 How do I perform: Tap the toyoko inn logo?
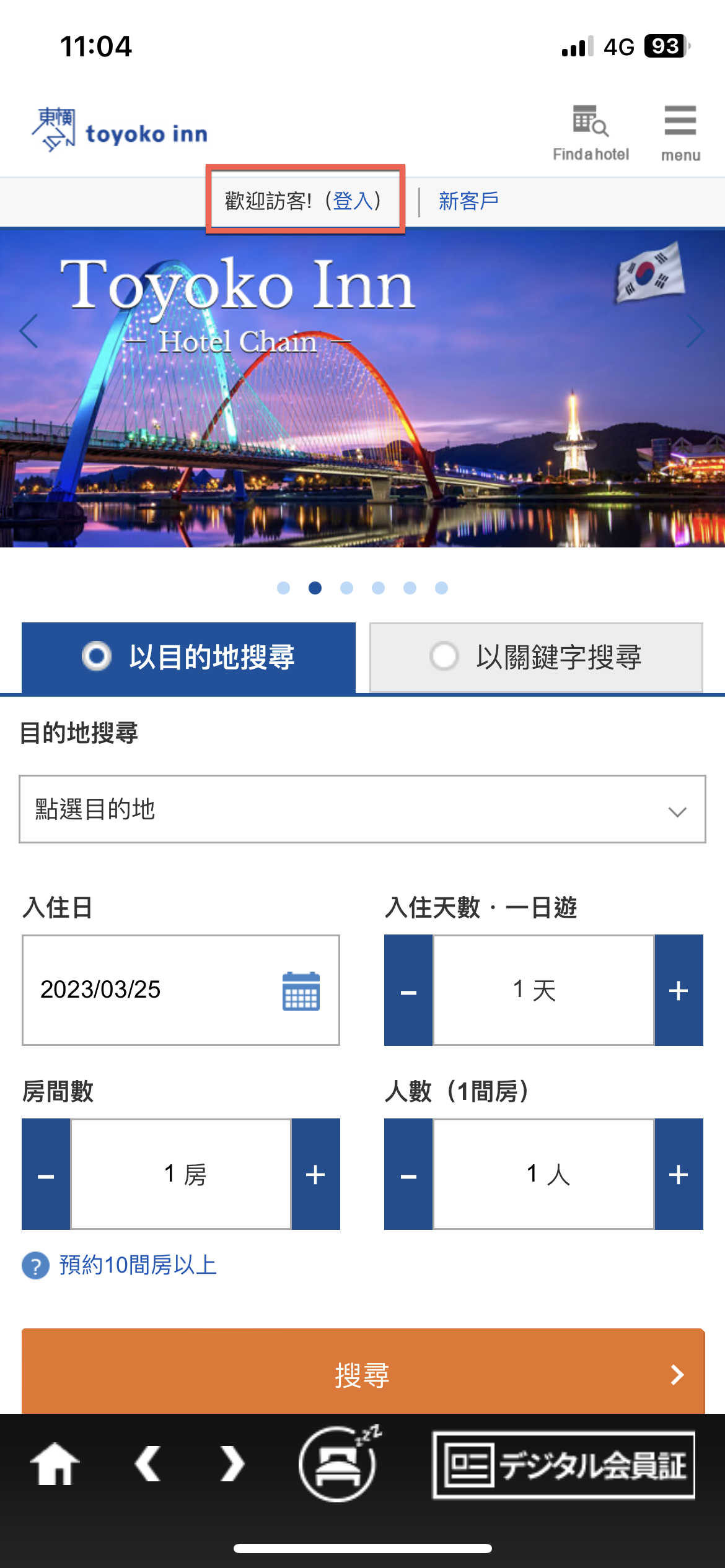[x=120, y=130]
